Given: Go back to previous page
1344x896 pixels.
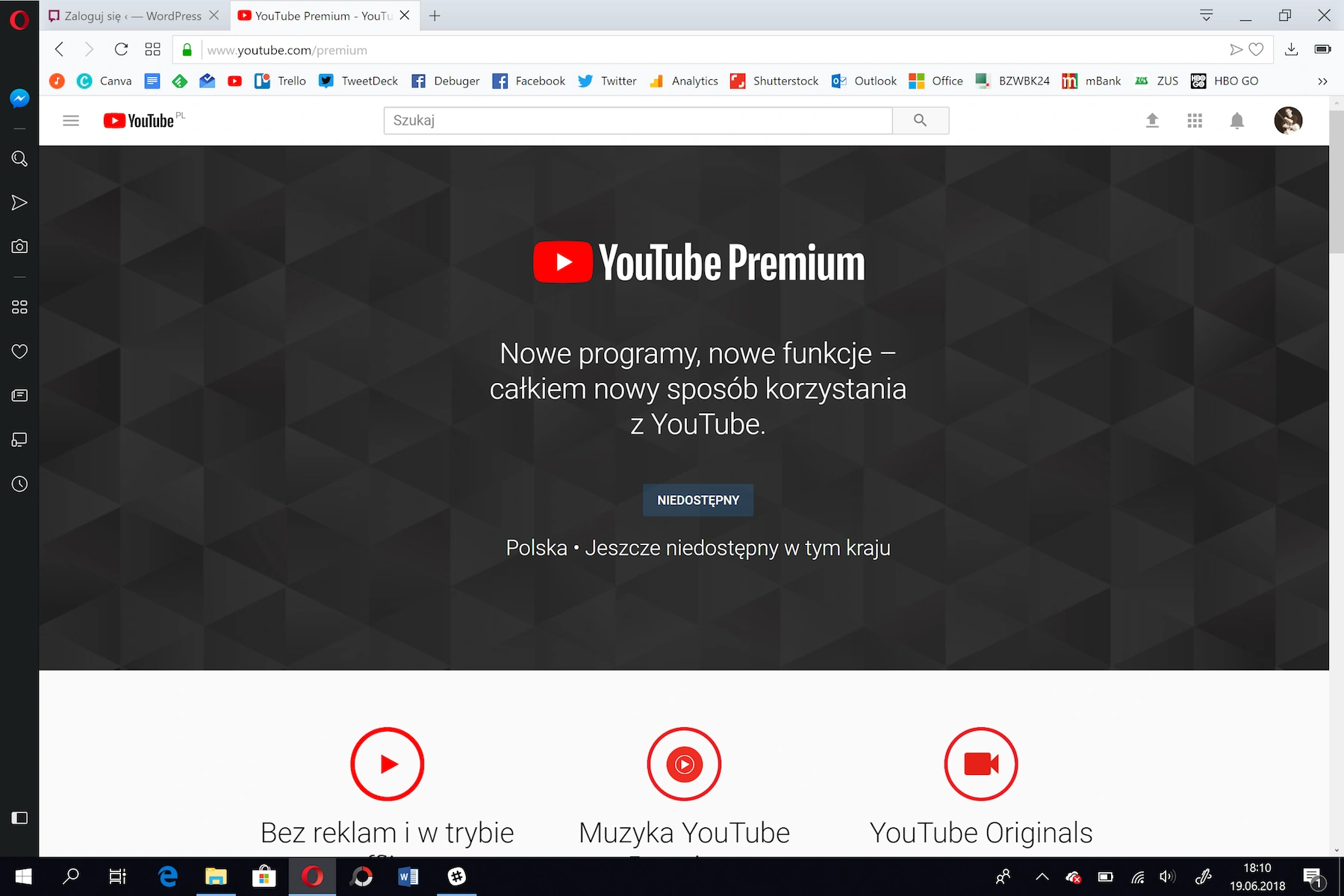Looking at the screenshot, I should pos(60,49).
